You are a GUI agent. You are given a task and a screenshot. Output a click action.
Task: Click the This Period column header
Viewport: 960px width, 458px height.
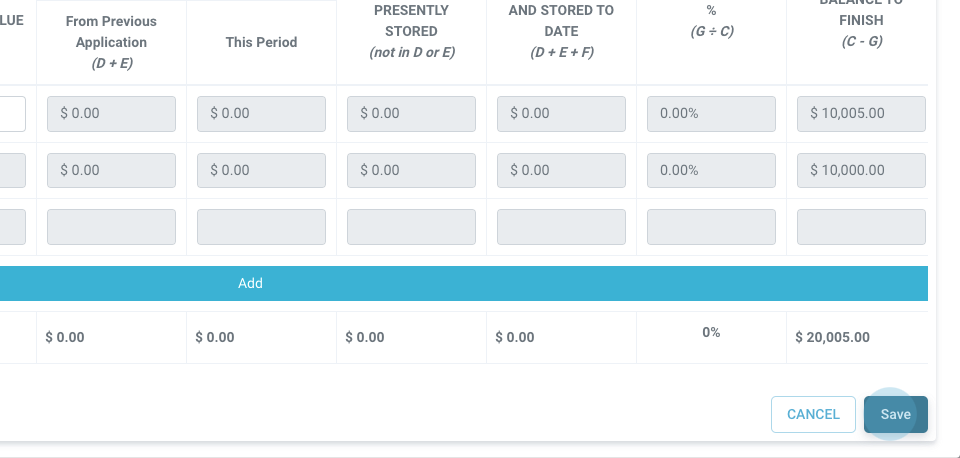click(x=261, y=42)
